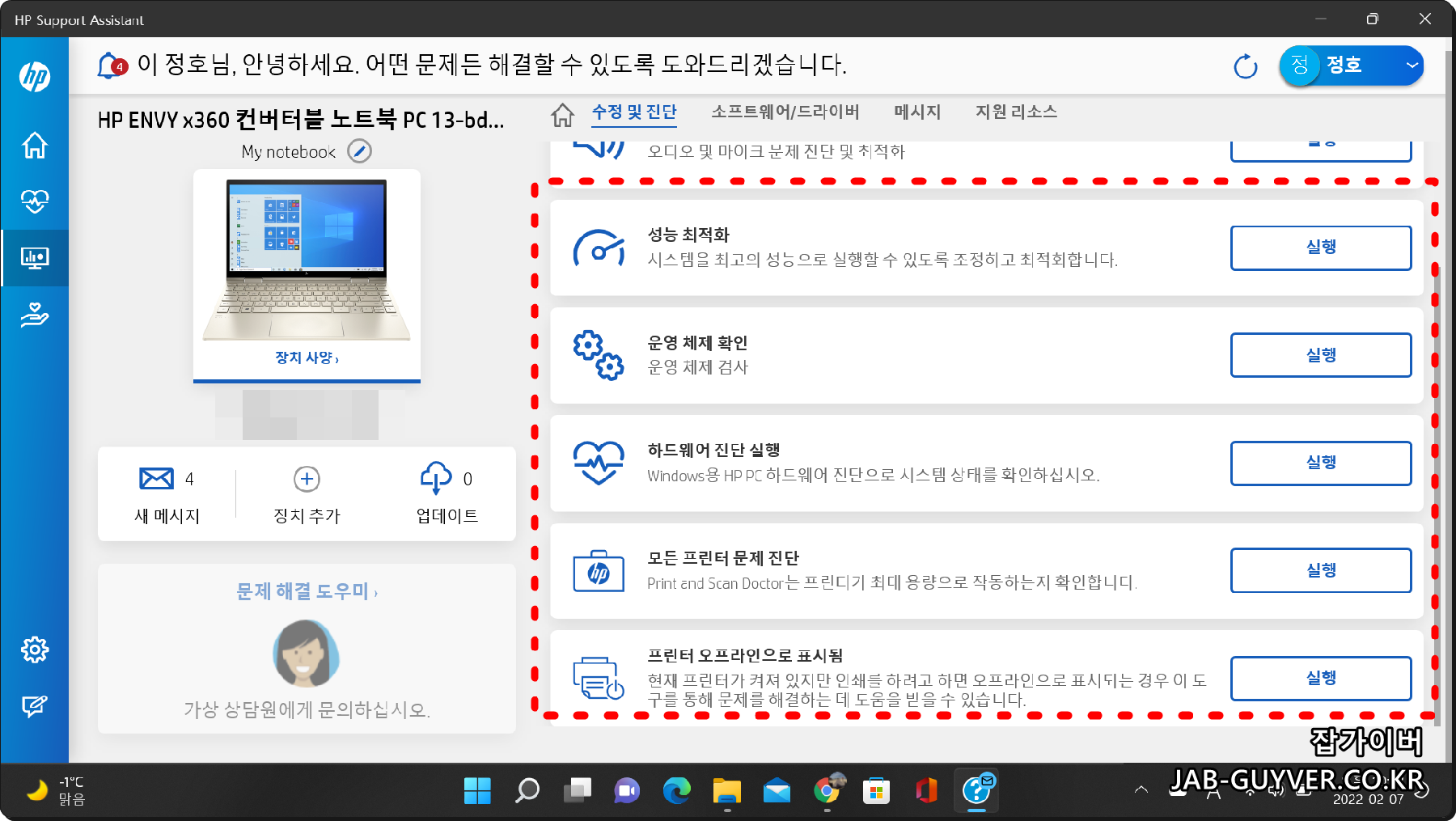Run 프린터 오프라인으로 표시됨 실행 button
The height and width of the screenshot is (821, 1456).
[1321, 678]
